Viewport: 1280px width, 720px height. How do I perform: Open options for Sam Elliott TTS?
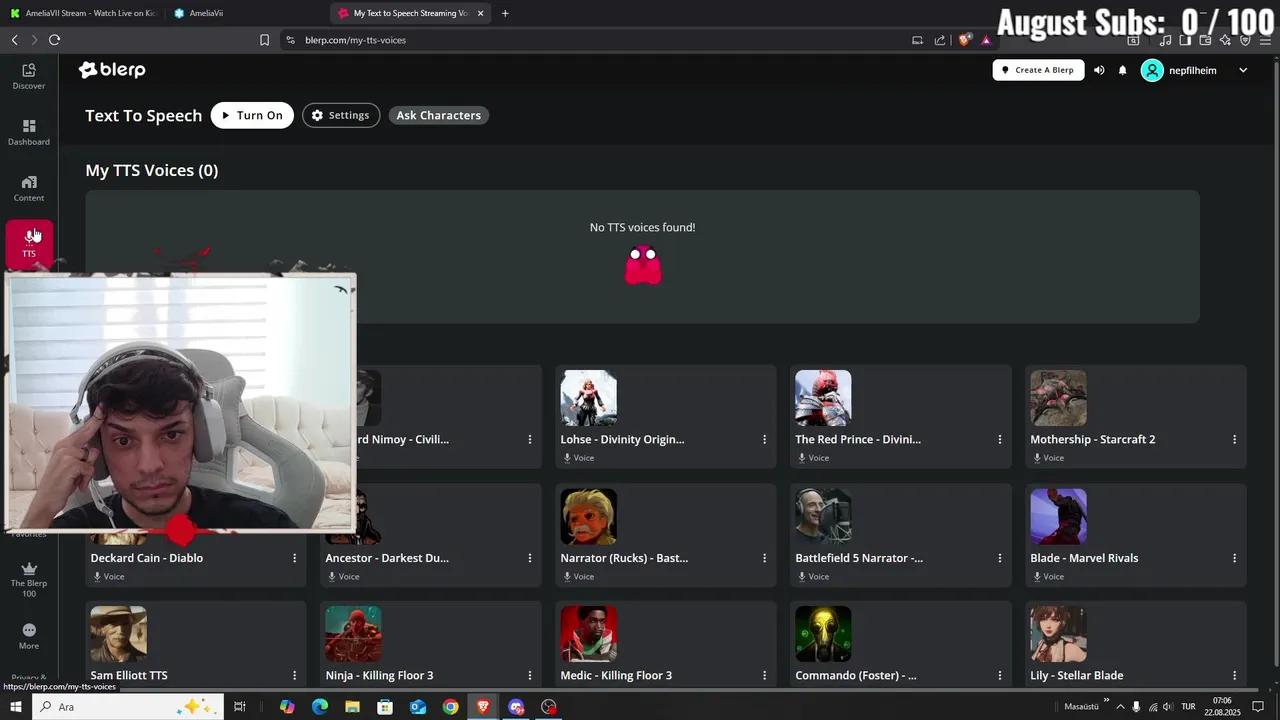point(294,675)
